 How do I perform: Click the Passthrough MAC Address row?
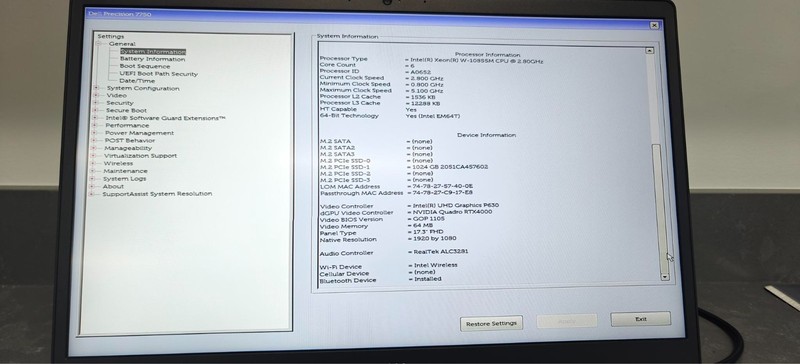[x=396, y=193]
